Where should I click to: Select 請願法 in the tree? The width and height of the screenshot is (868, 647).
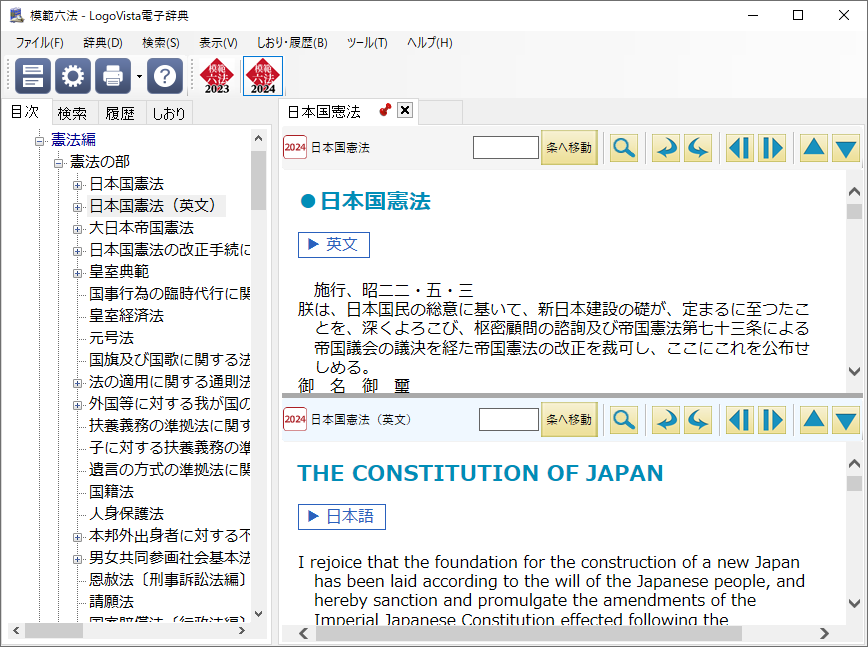pyautogui.click(x=112, y=602)
